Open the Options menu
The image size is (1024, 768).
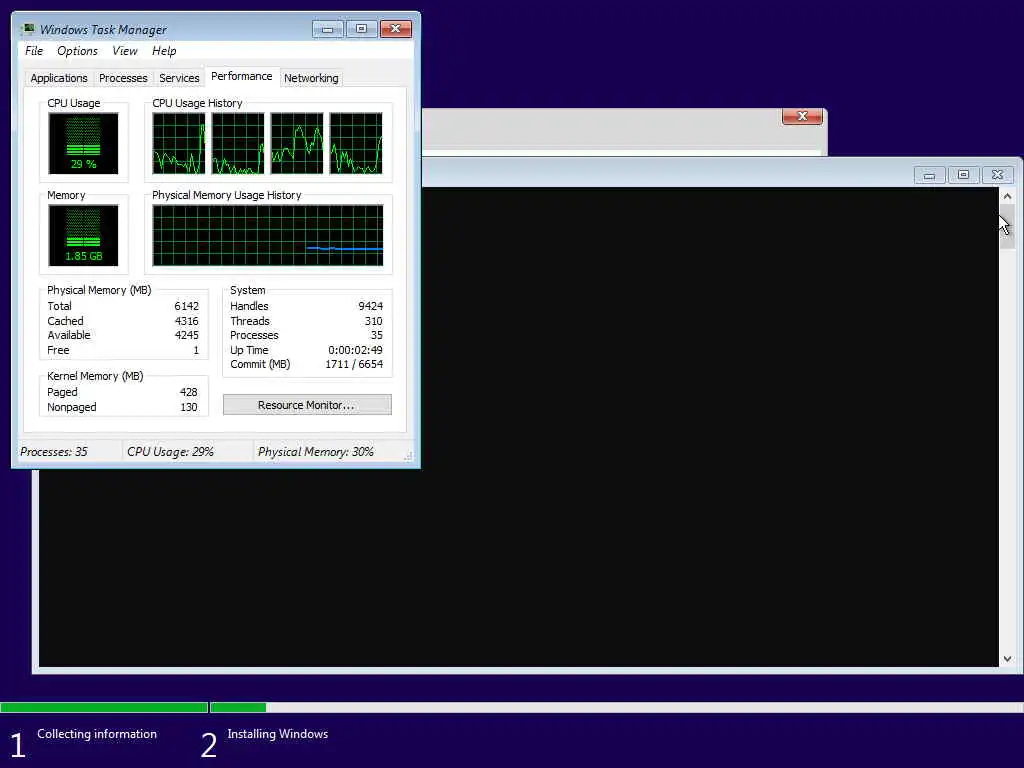[x=77, y=51]
